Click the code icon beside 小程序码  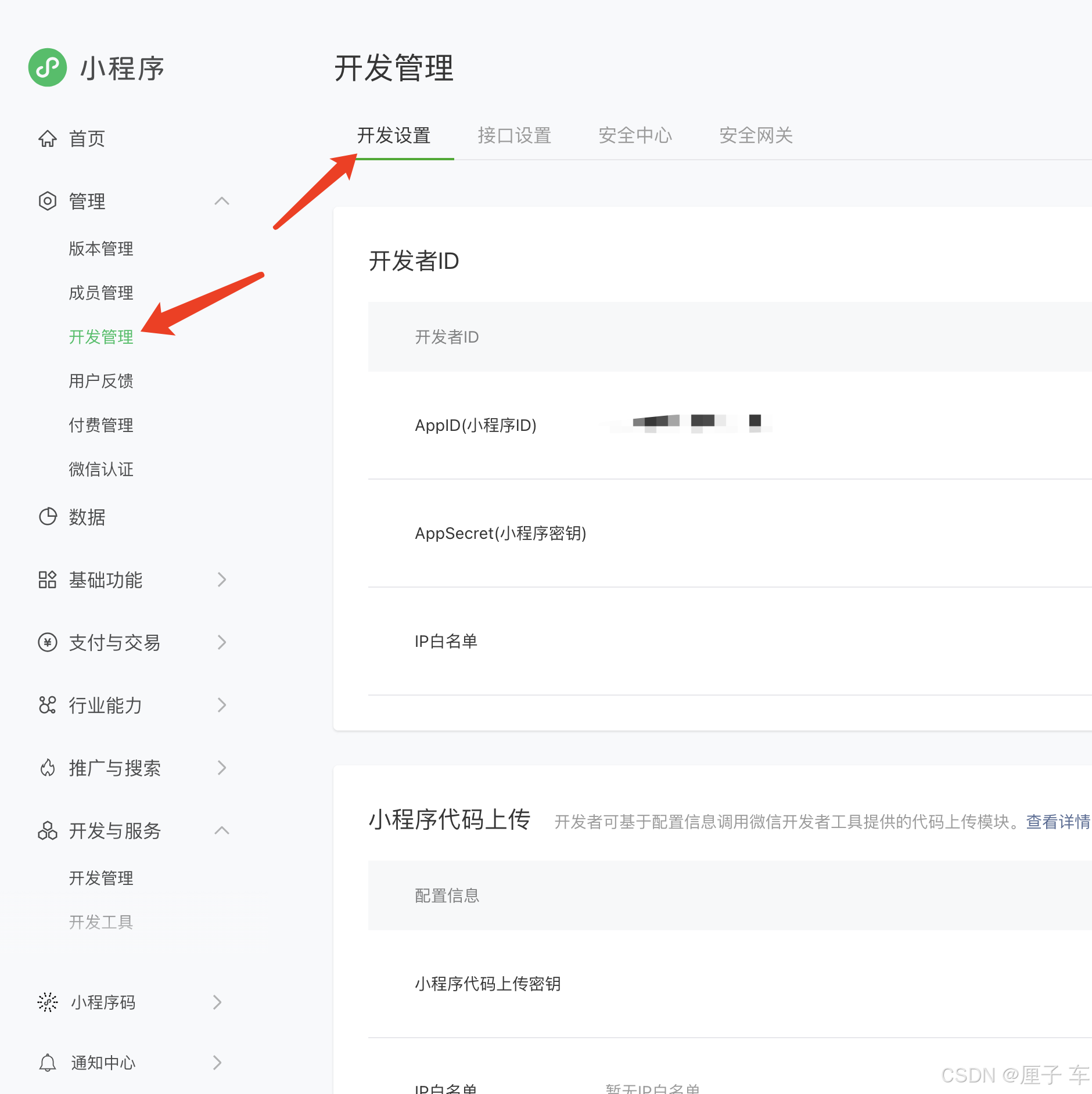48,1002
